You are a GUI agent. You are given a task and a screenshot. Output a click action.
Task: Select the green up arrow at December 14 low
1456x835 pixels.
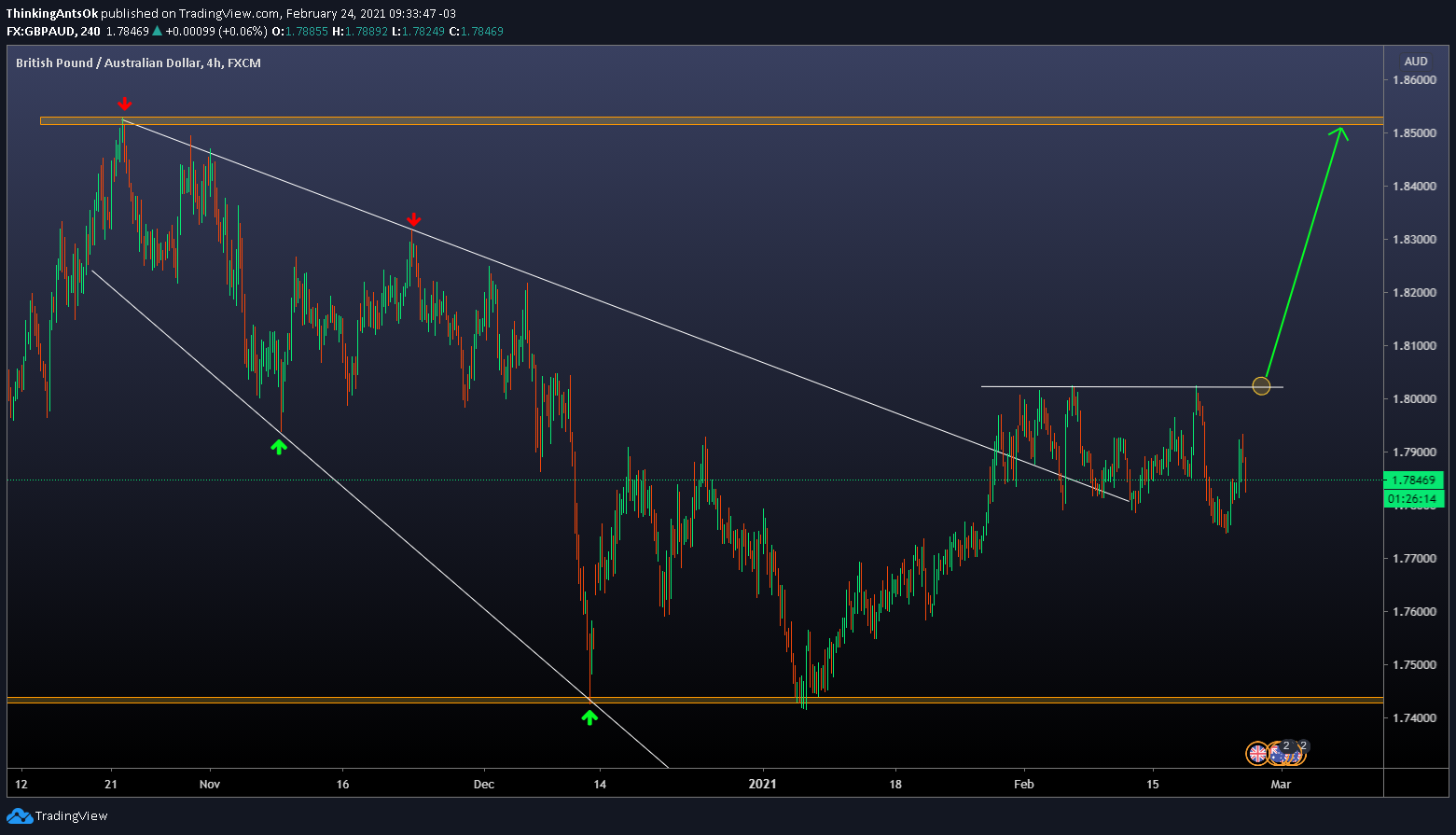point(589,717)
